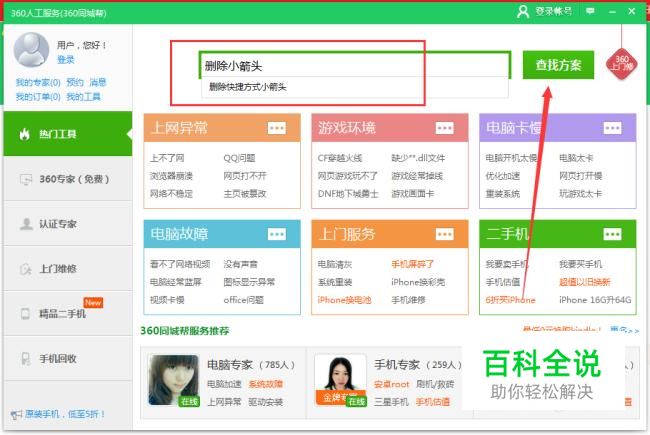This screenshot has width=650, height=435.
Task: Open the 手机专家 woman thumbnail photo
Action: point(340,380)
